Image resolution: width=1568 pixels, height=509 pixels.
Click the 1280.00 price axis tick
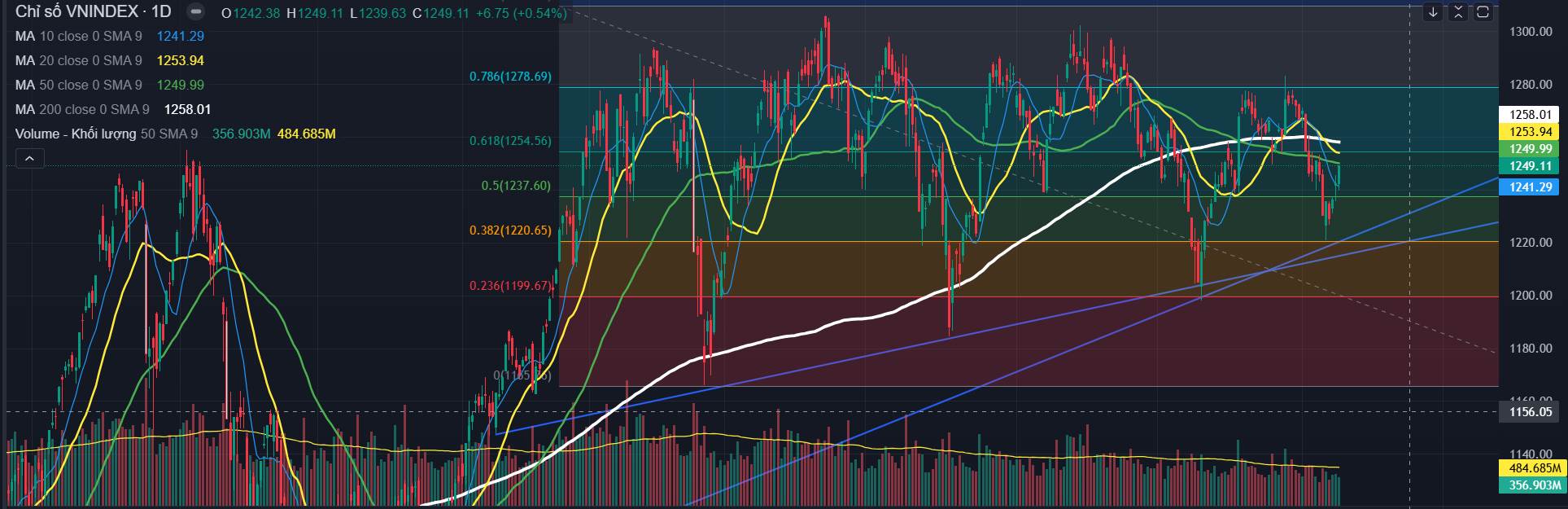[x=1531, y=85]
